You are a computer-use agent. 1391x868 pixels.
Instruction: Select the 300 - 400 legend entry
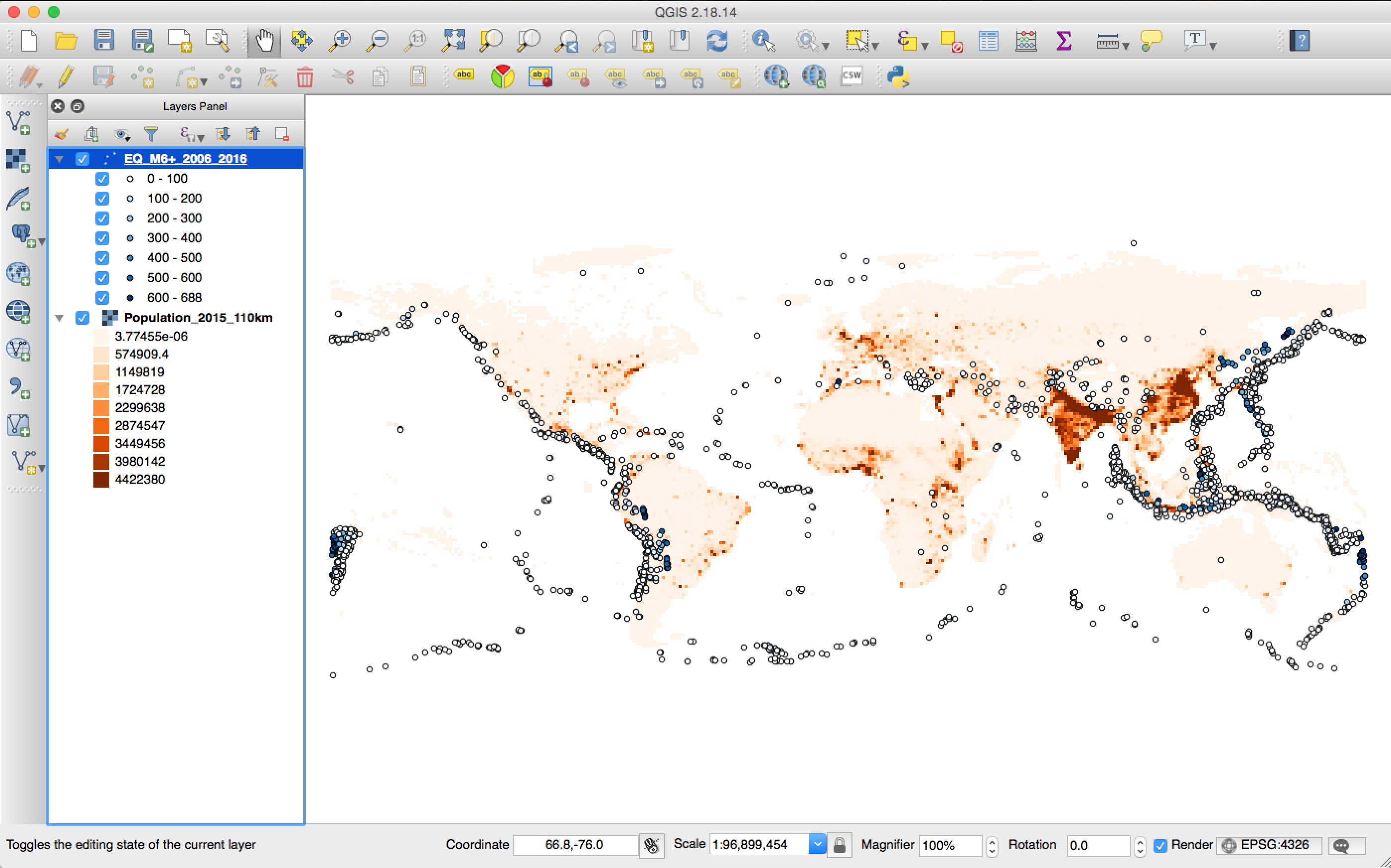coord(174,238)
